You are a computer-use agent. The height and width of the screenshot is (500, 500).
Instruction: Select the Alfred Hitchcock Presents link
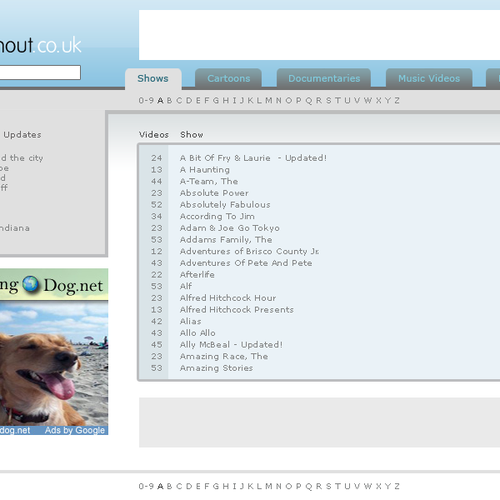[x=237, y=310]
